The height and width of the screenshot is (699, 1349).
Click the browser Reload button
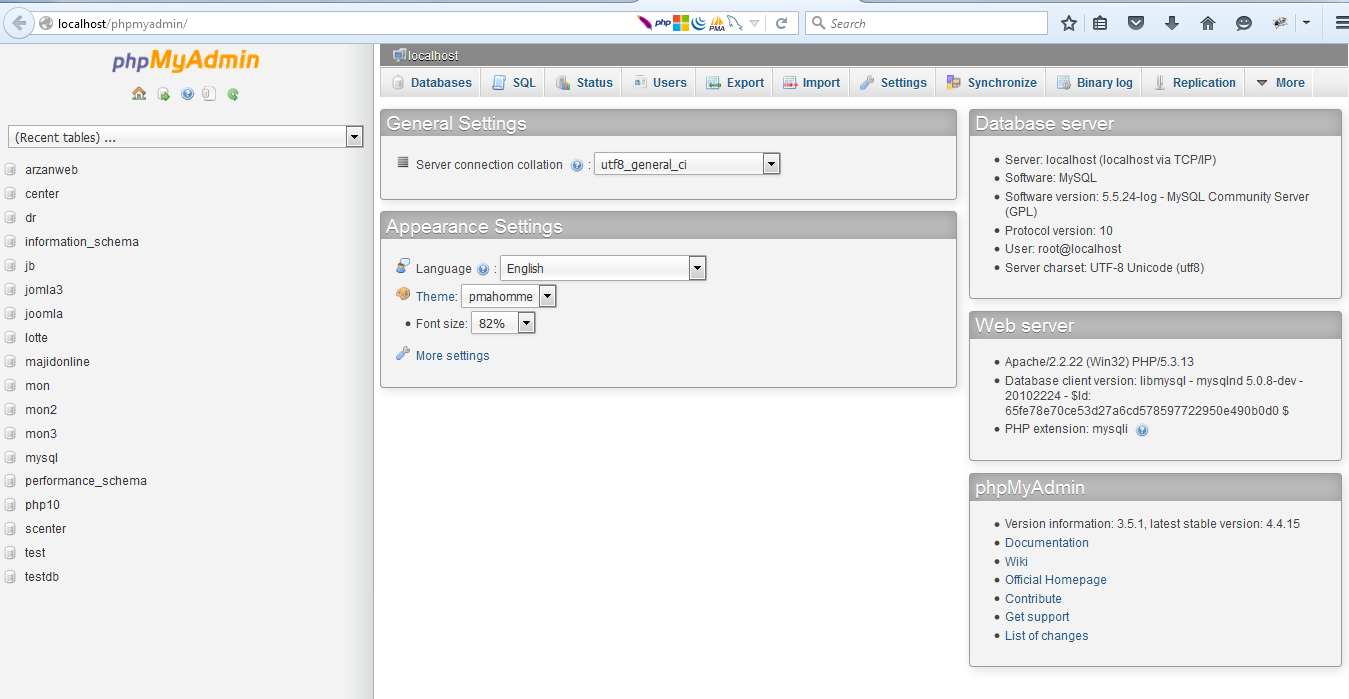[782, 23]
